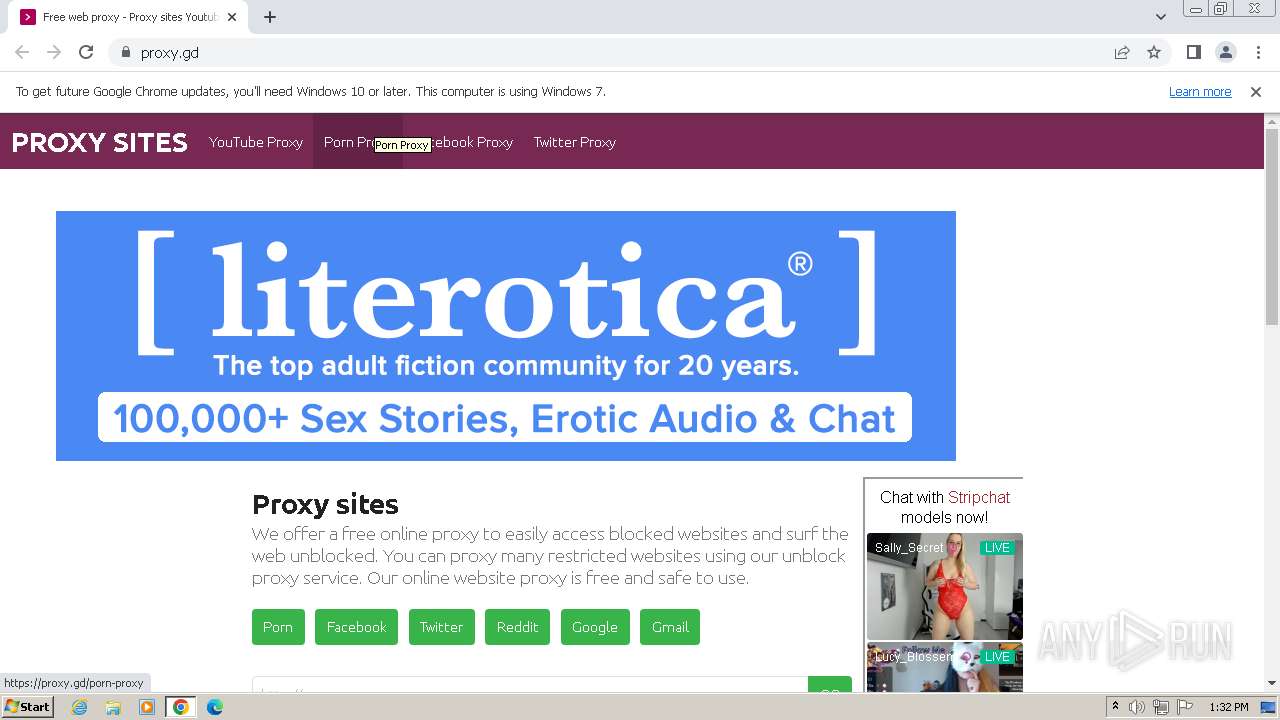Screen dimensions: 1280x720
Task: Click the green Reddit button
Action: [517, 627]
